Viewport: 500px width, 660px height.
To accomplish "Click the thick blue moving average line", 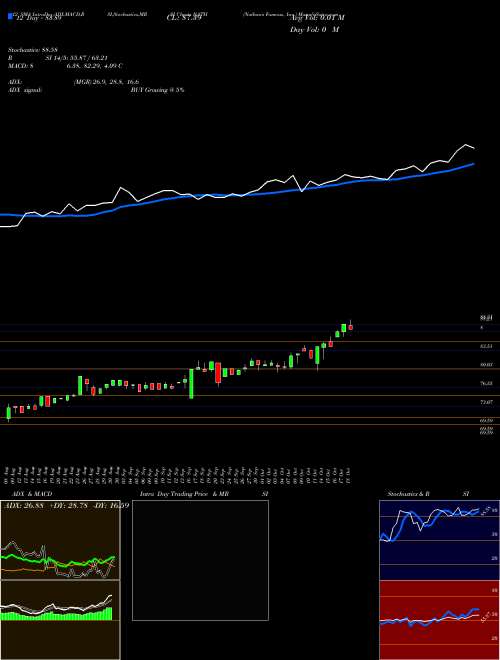I will pos(236,195).
